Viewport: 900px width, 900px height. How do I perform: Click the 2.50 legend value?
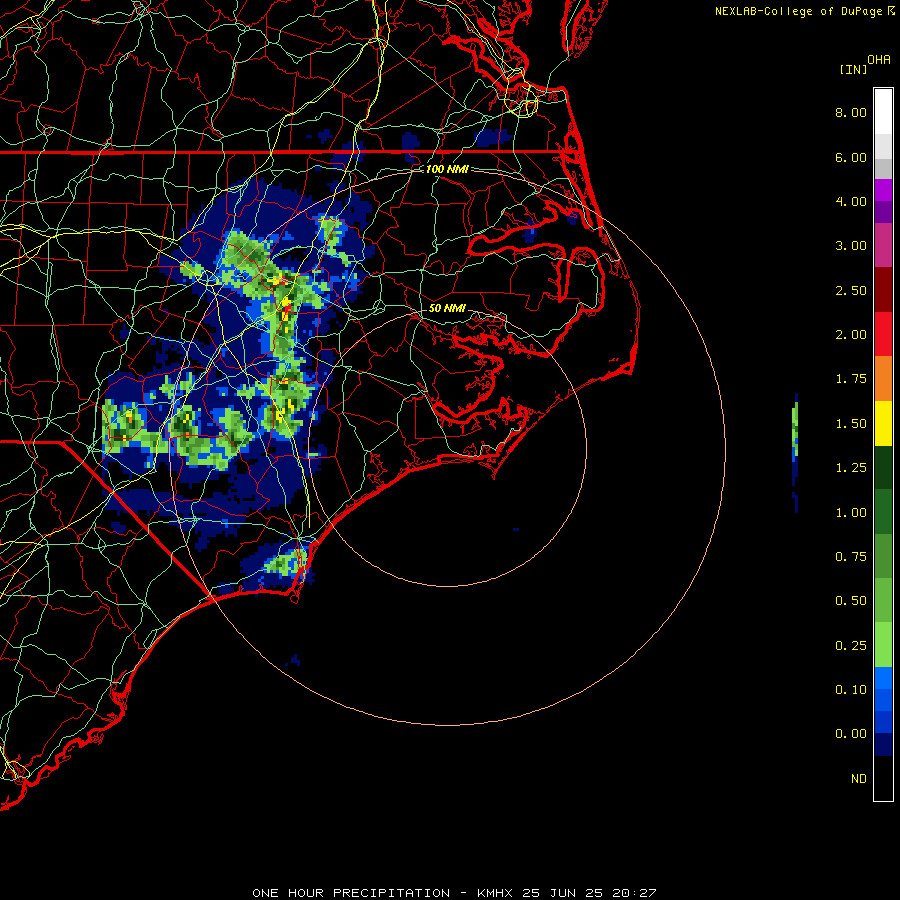click(x=851, y=290)
